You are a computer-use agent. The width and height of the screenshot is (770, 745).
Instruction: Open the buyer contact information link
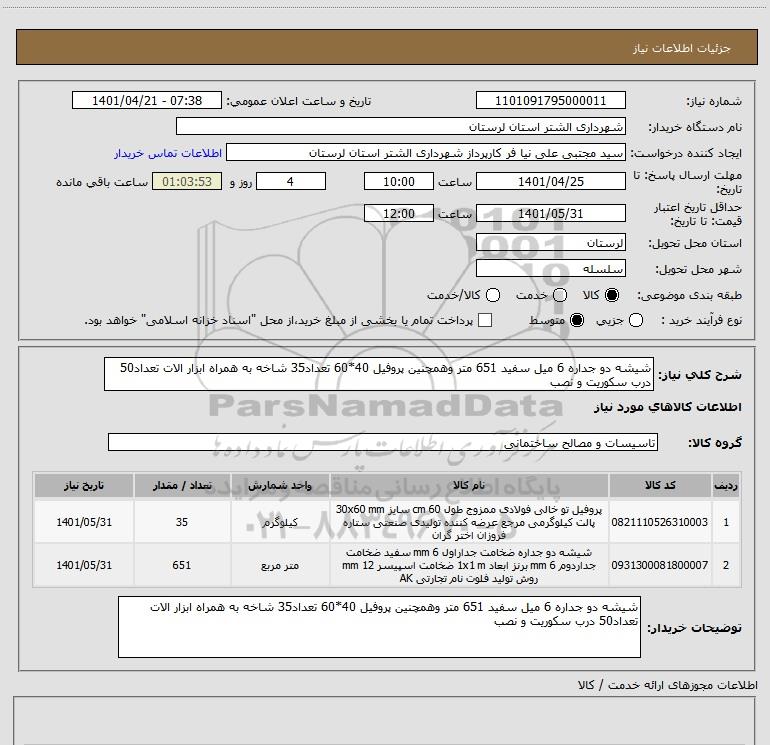168,153
